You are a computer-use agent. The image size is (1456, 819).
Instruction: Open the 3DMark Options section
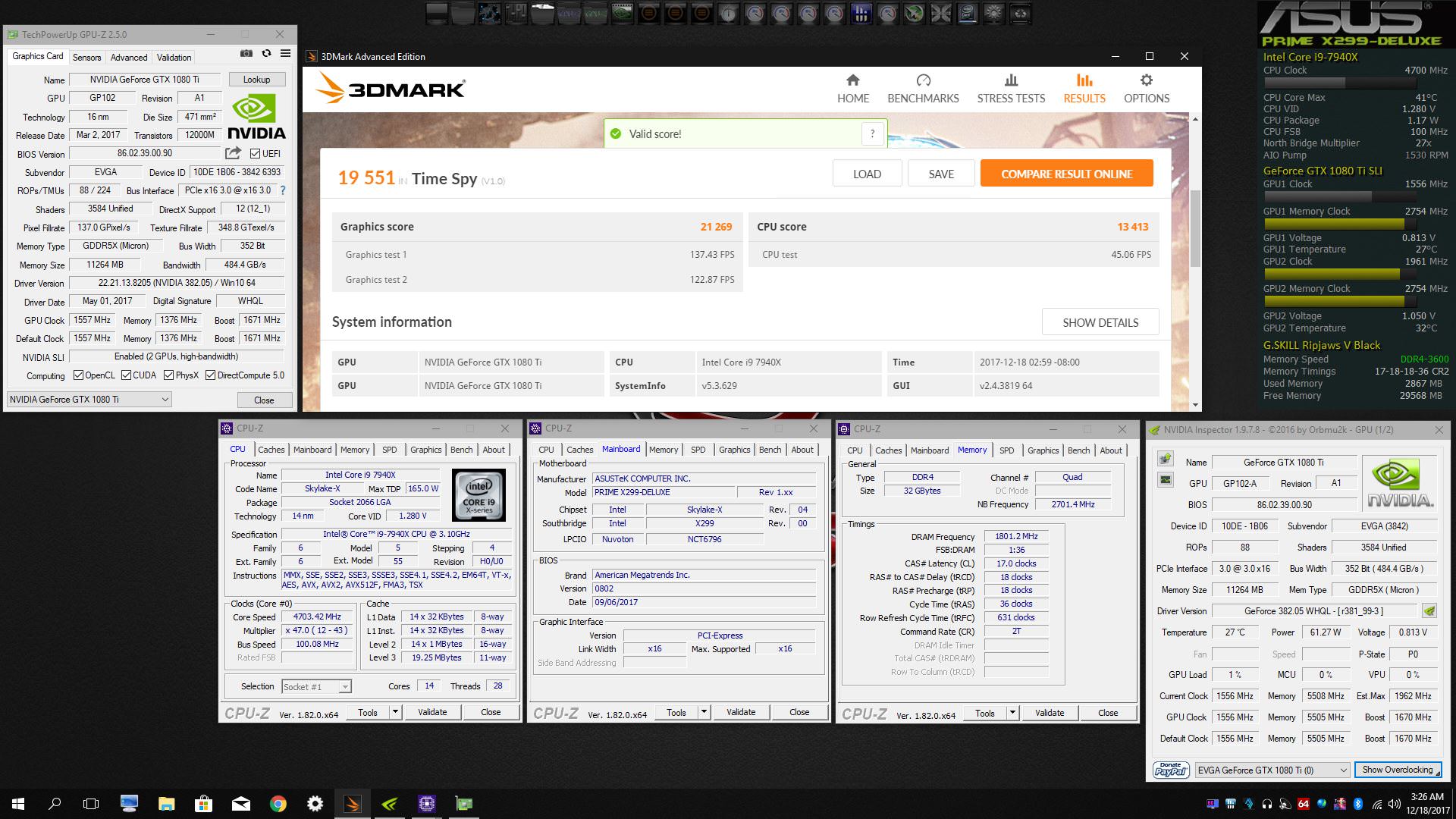tap(1147, 88)
